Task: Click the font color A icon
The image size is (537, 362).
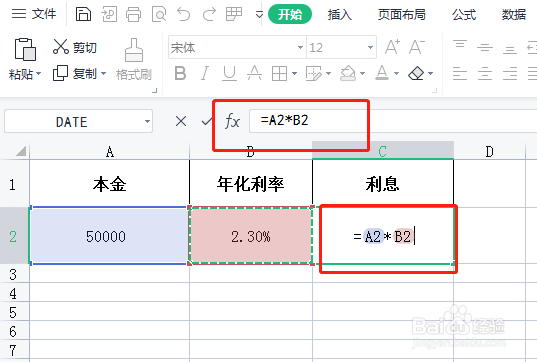Action: click(x=382, y=73)
